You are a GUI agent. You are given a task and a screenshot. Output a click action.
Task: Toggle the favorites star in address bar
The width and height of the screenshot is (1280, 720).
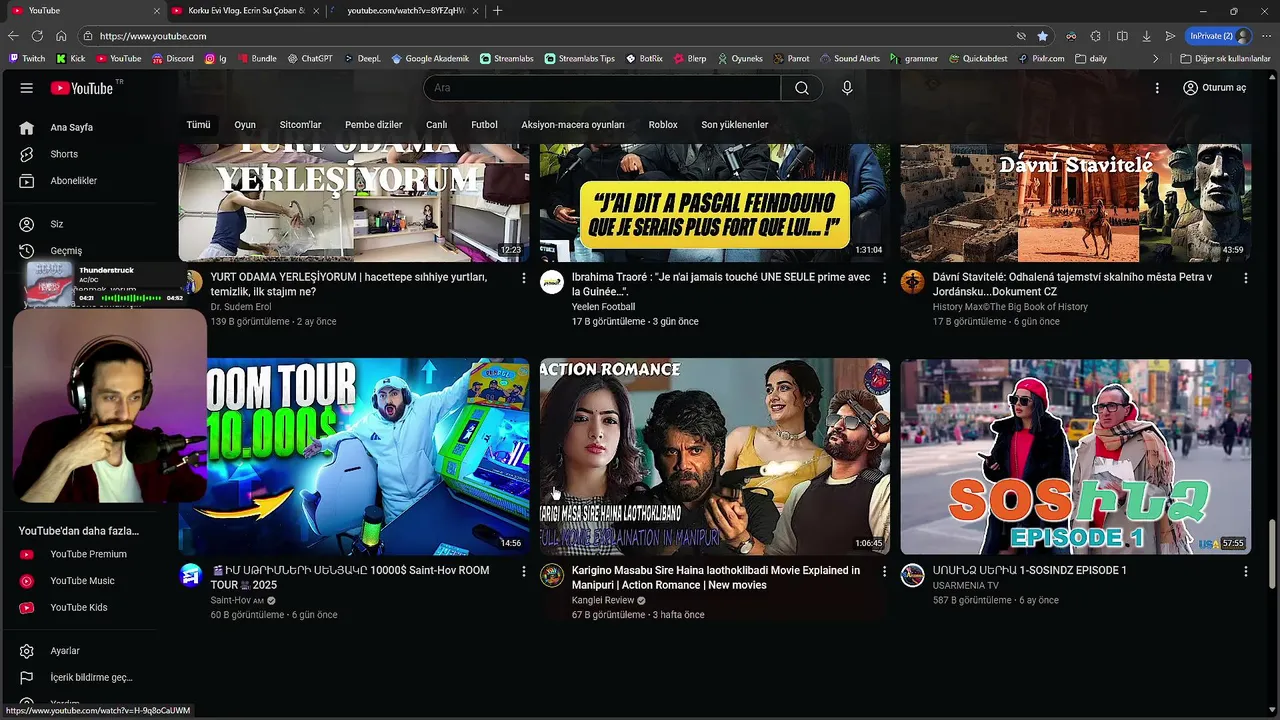[1043, 36]
